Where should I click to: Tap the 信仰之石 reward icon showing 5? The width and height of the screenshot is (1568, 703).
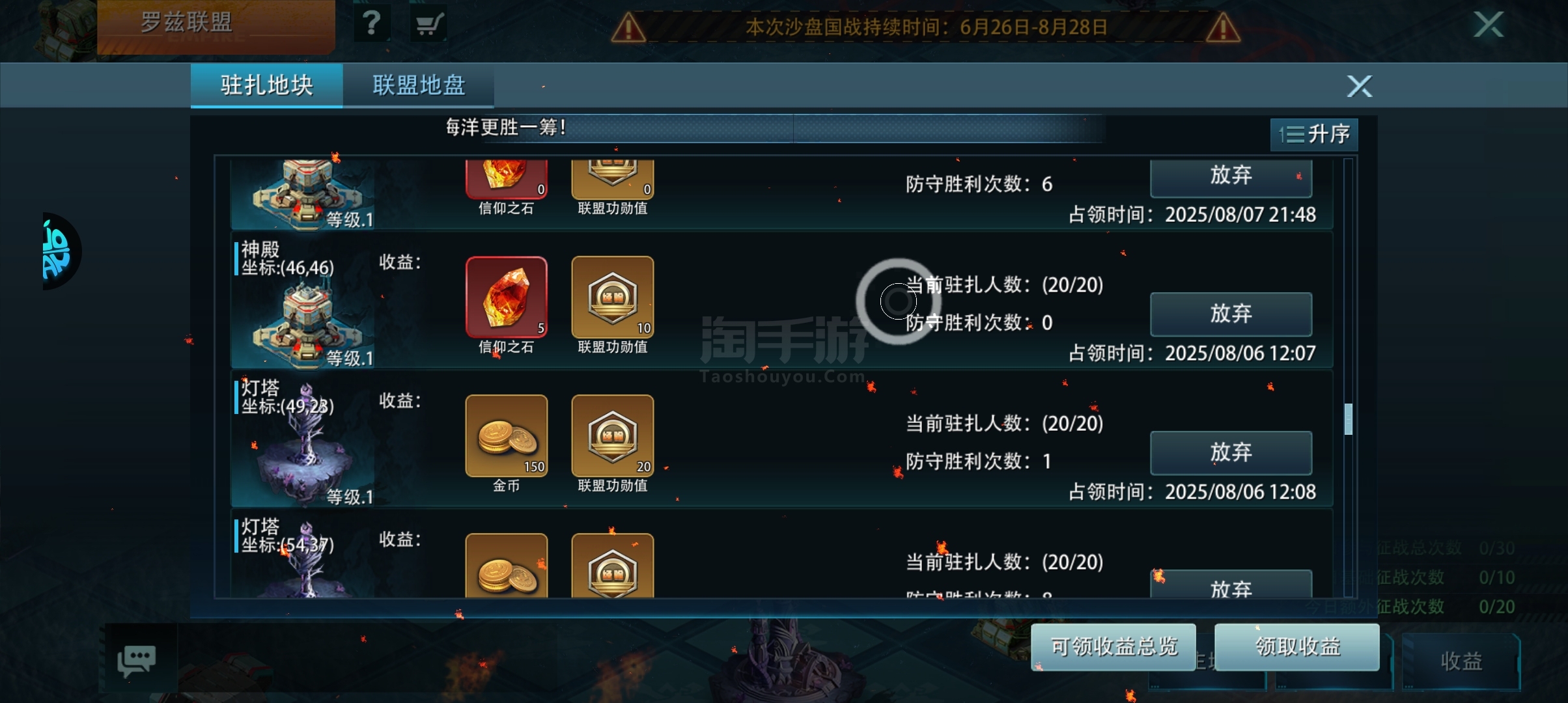(x=507, y=297)
